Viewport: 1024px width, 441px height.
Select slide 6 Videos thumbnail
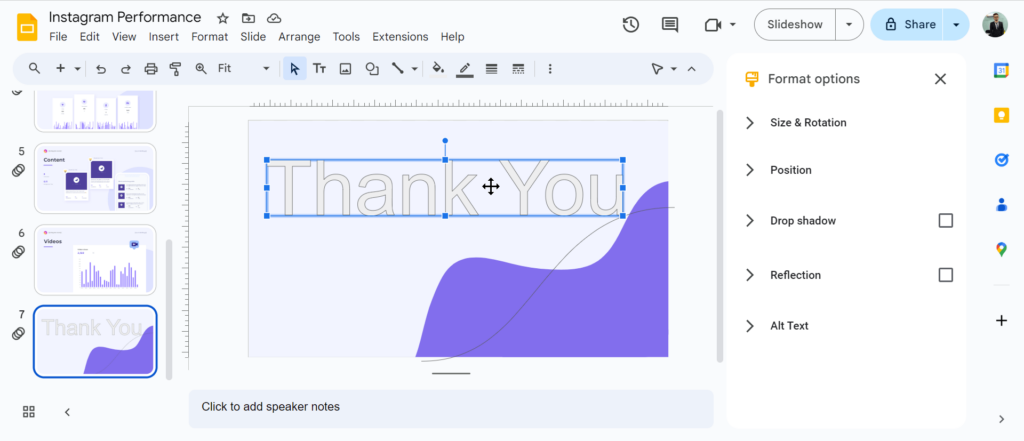[x=95, y=259]
